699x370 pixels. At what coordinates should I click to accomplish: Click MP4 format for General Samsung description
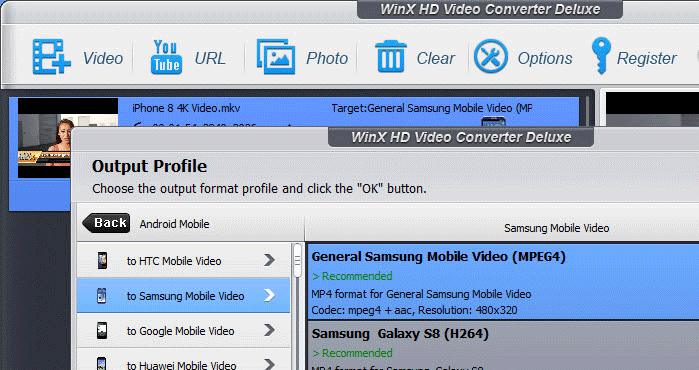coord(421,294)
